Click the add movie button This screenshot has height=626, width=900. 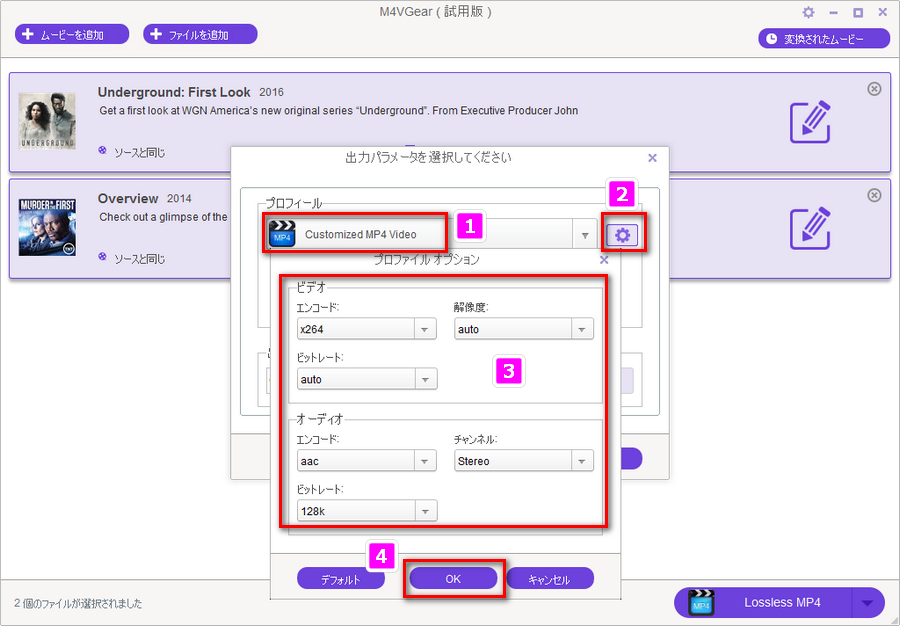click(72, 34)
